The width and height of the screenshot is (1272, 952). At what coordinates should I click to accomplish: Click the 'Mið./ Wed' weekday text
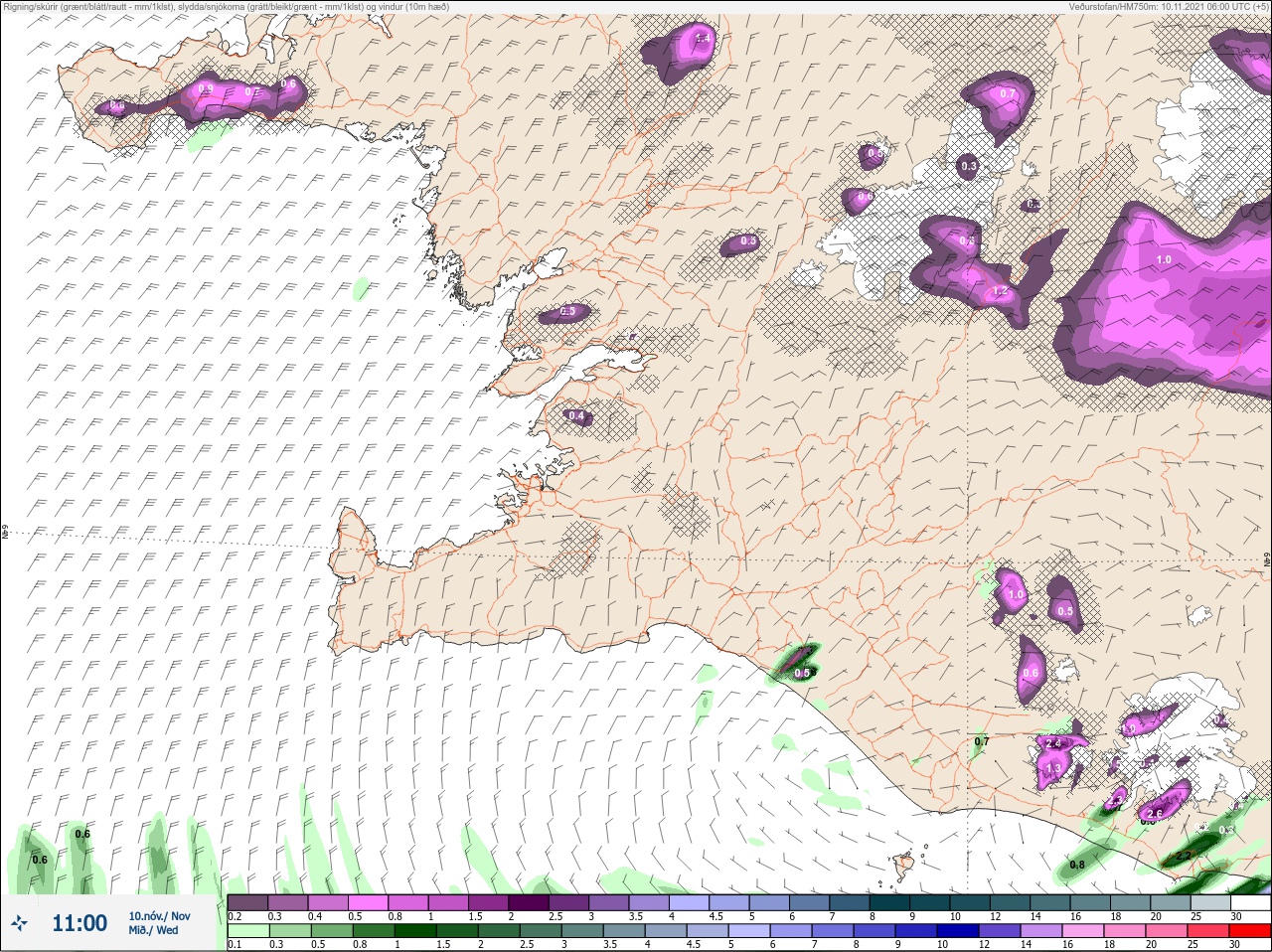click(x=153, y=930)
